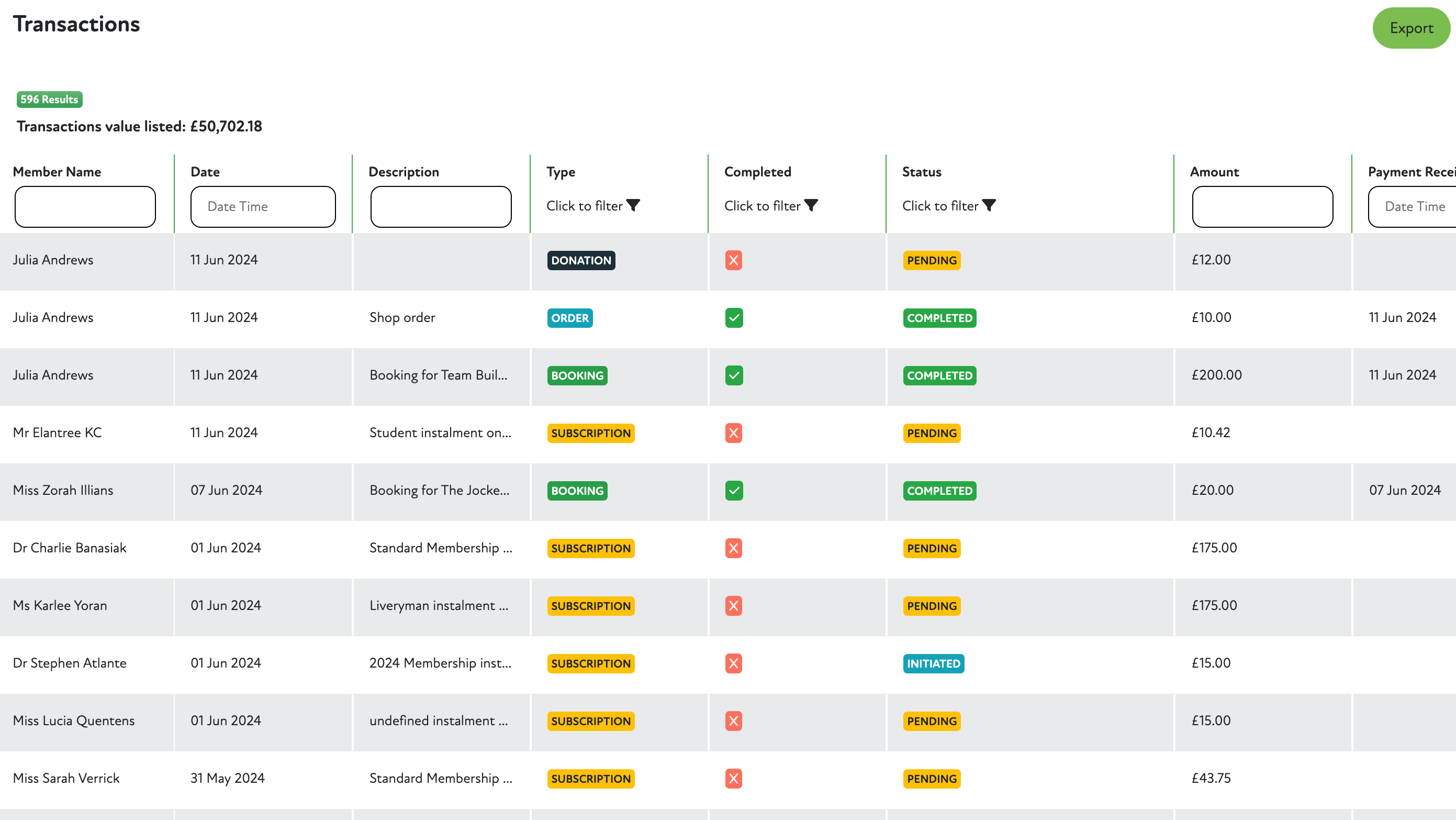The width and height of the screenshot is (1456, 820).
Task: Click not-completed cross on Mr Elantree KC row
Action: [733, 433]
